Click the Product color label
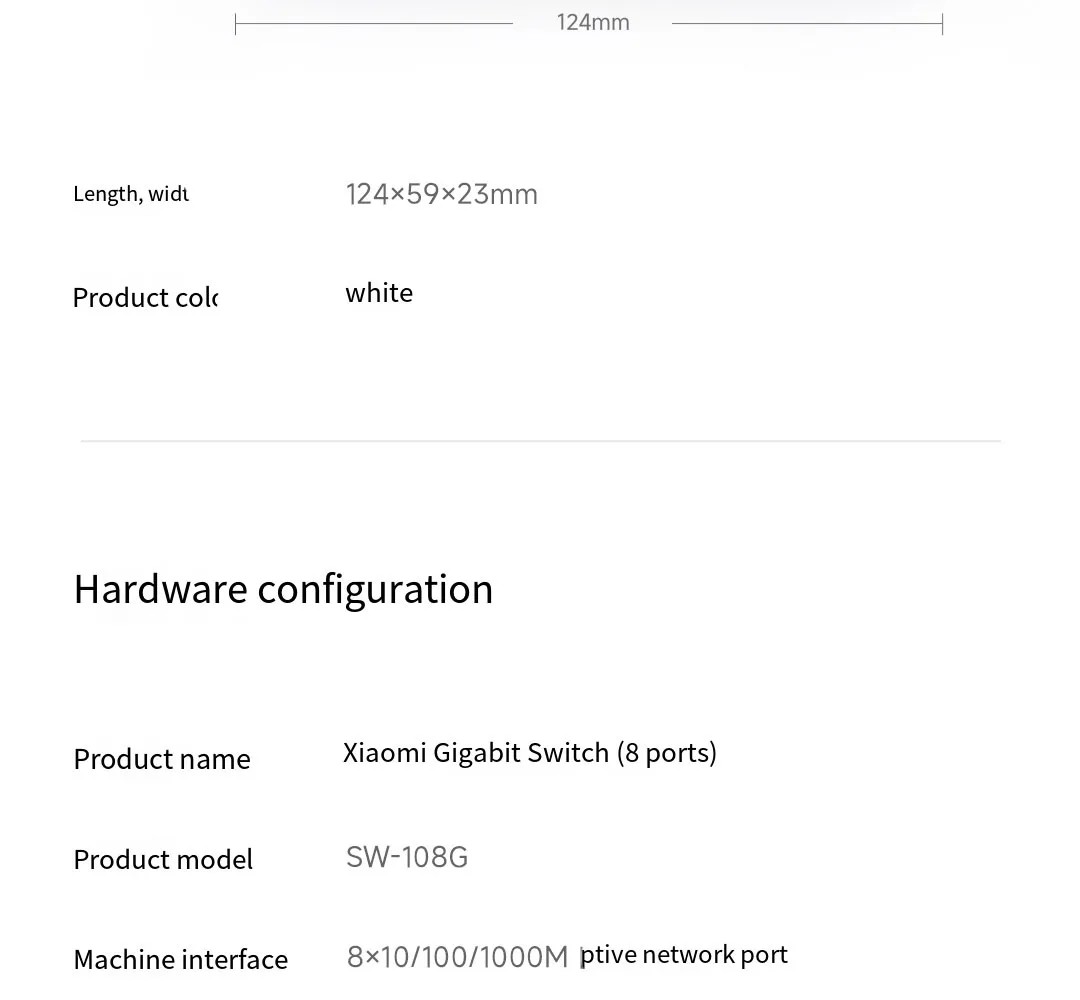Viewport: 1080px width, 1000px height. point(145,298)
